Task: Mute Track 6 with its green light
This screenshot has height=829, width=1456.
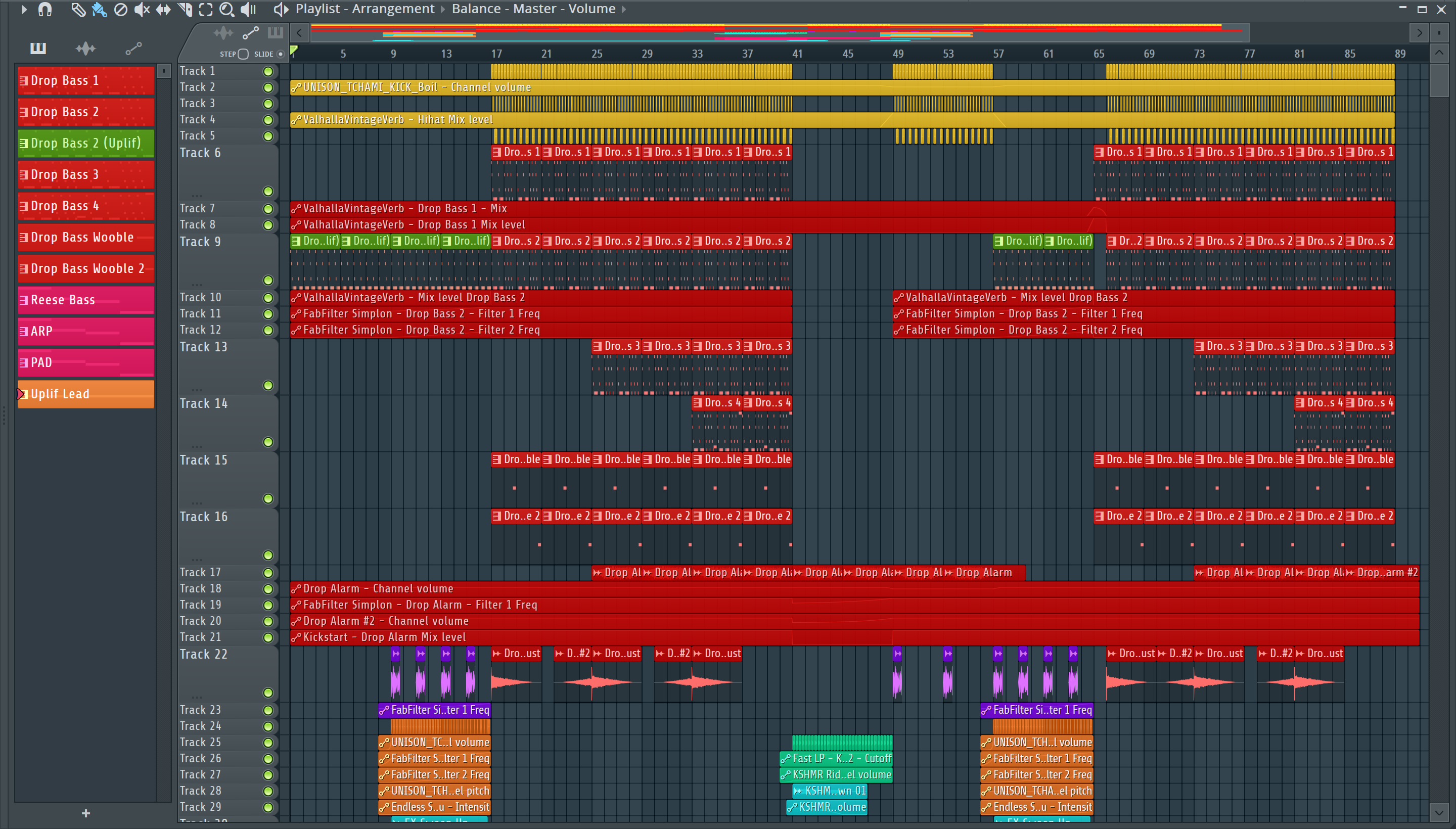Action: 267,191
